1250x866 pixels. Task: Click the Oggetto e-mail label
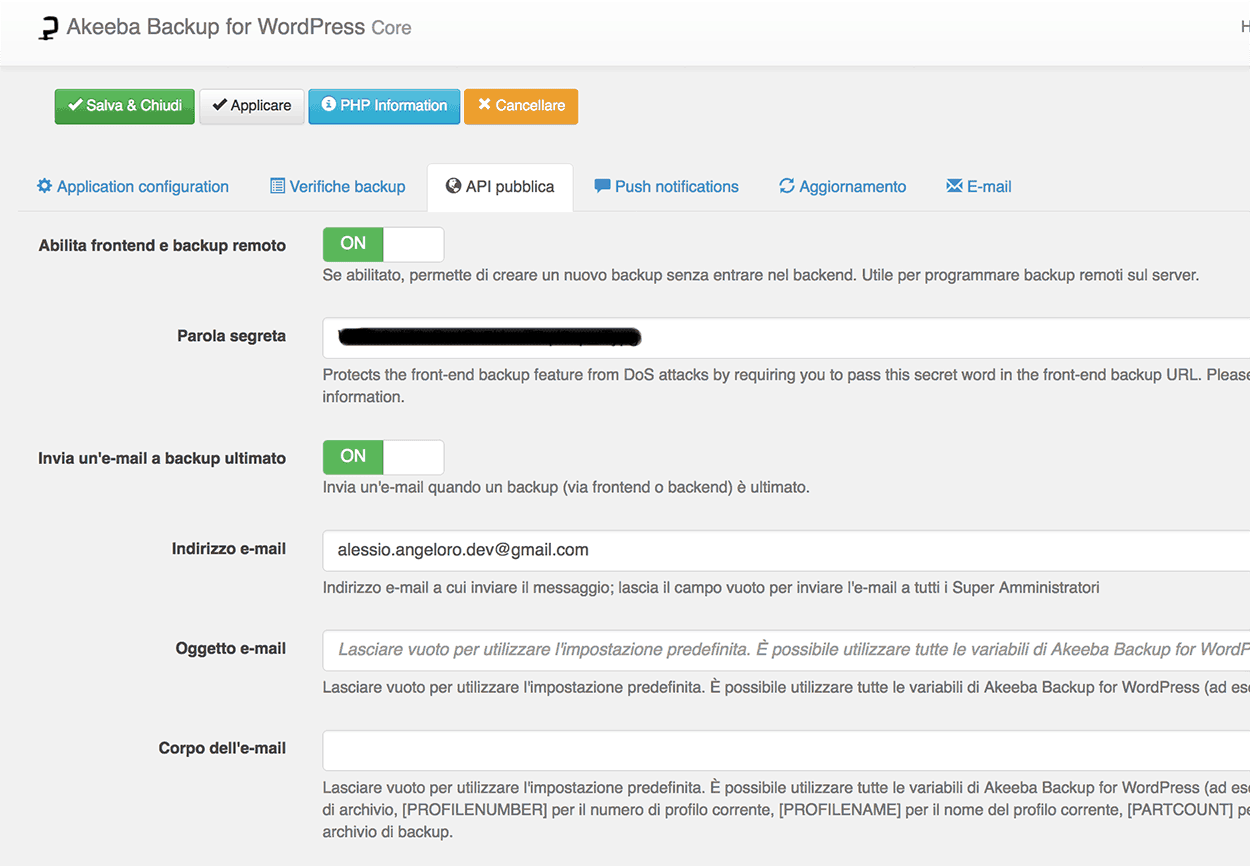[231, 648]
